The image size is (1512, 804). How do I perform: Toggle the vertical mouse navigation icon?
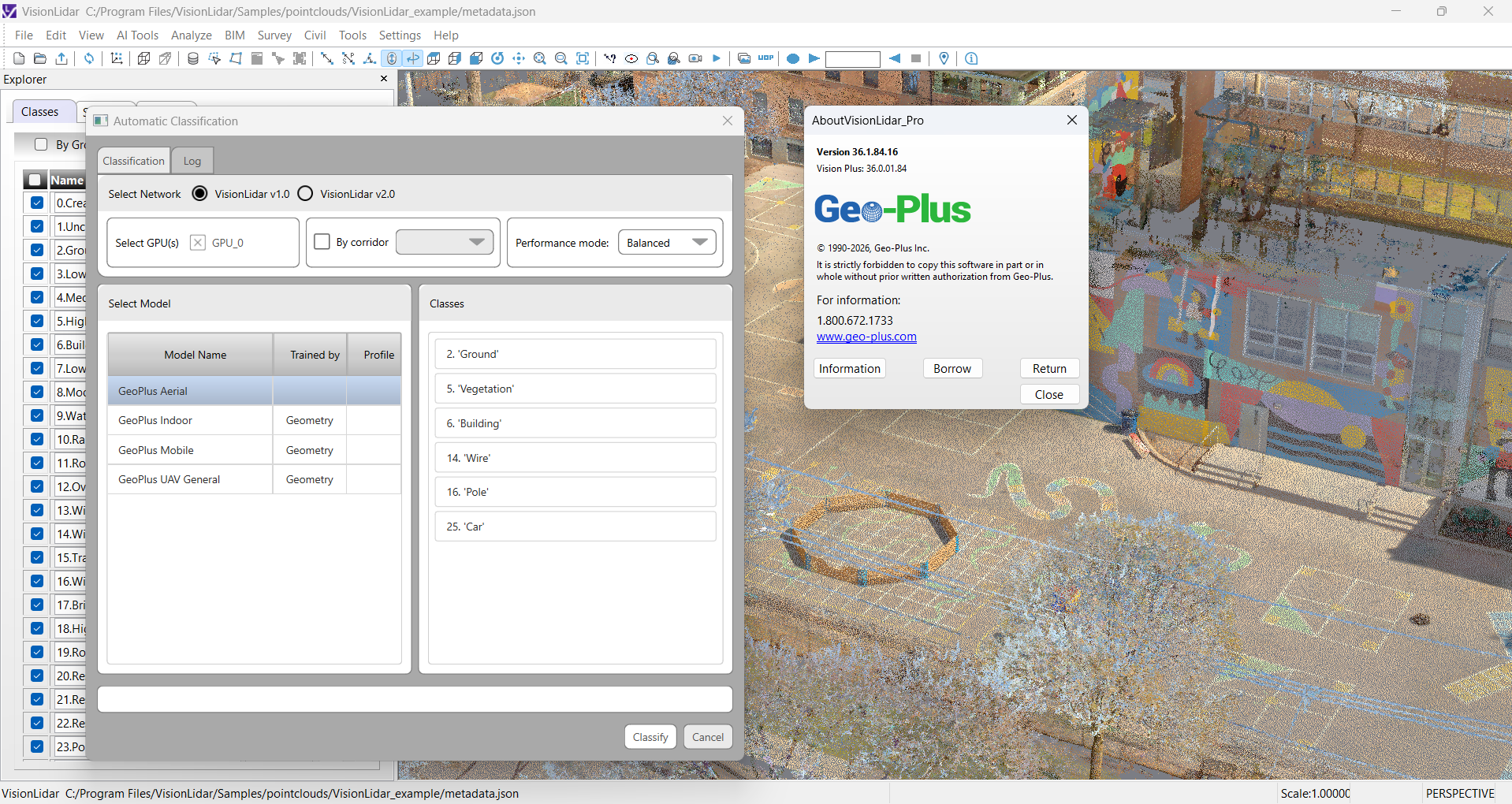pyautogui.click(x=392, y=58)
